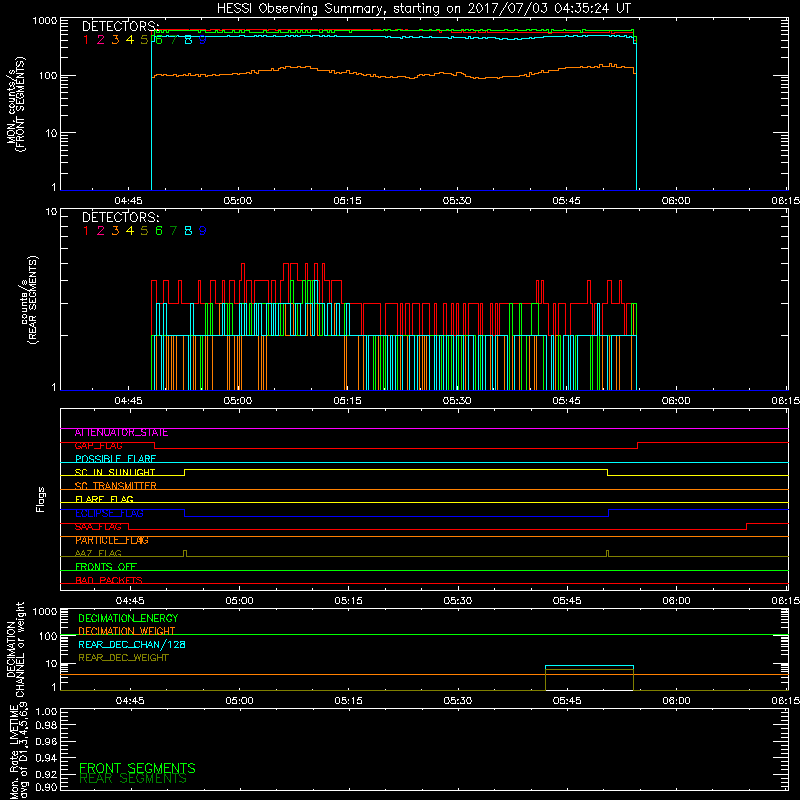Click 'DETECTORS:' label in the front segments plot
The width and height of the screenshot is (800, 800).
(x=121, y=26)
